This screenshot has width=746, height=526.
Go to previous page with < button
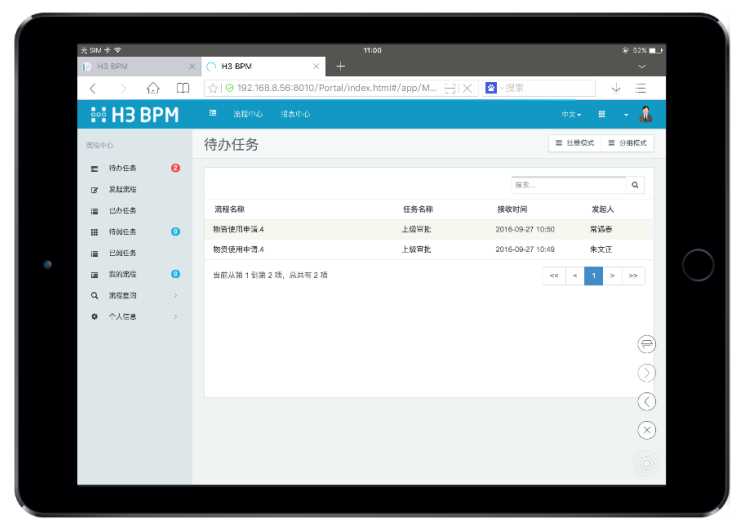point(575,276)
